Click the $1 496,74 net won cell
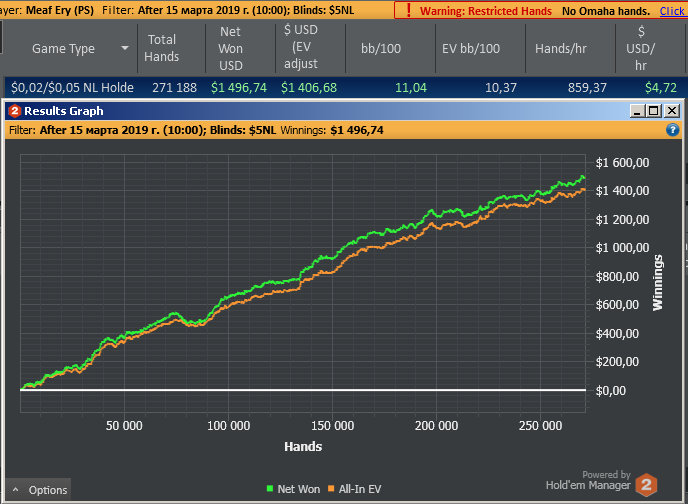Viewport: 688px width, 504px height. [239, 88]
